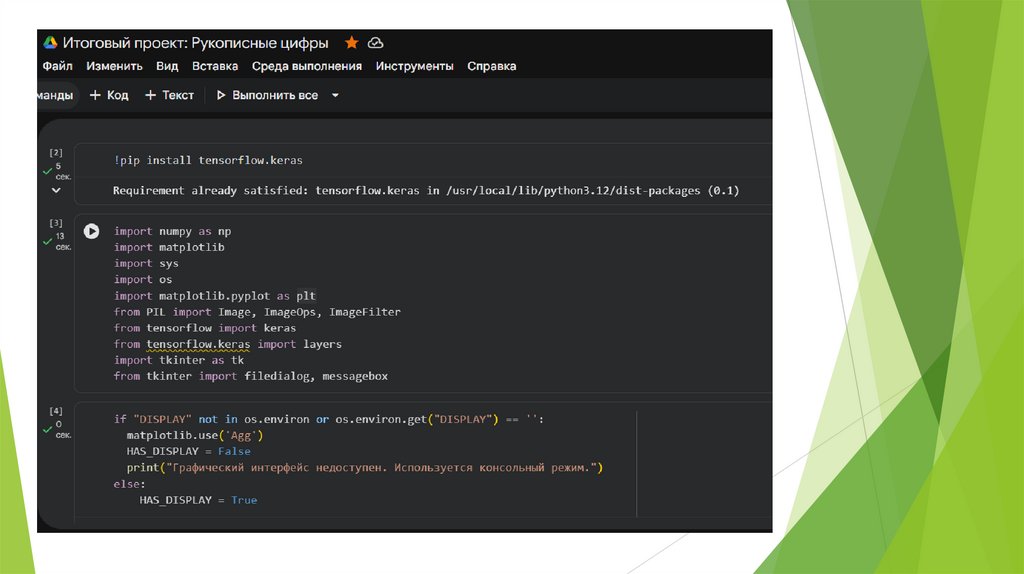Add a text cell with + Текст

point(169,96)
